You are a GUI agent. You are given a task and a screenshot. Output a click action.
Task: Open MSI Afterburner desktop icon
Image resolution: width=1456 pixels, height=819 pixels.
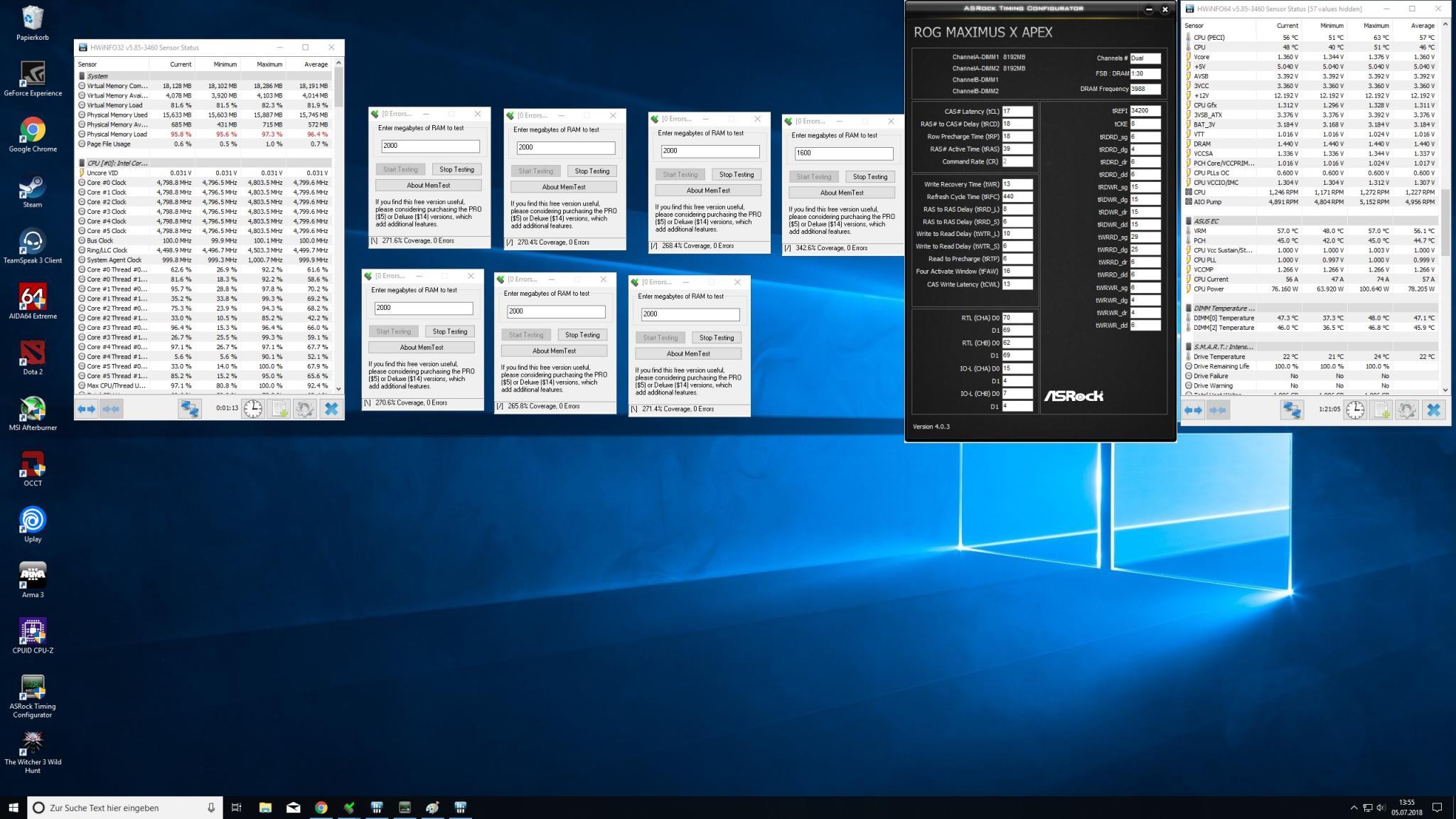click(33, 414)
